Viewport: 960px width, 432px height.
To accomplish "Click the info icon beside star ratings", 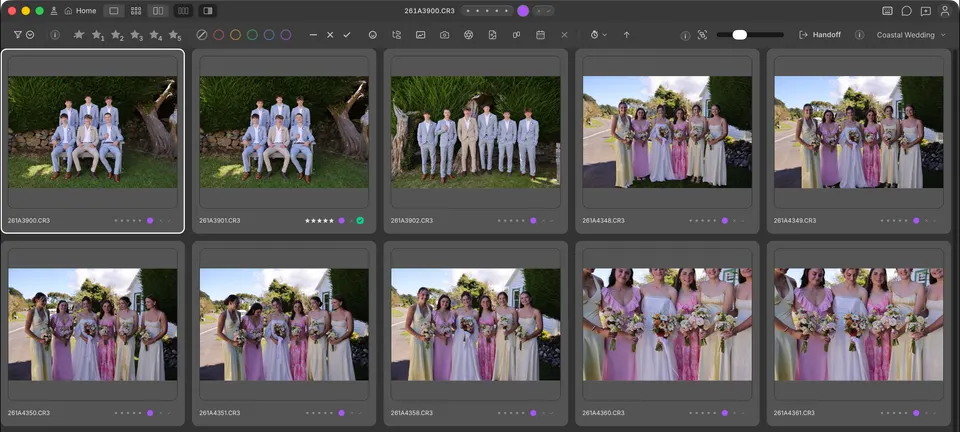I will 54,35.
